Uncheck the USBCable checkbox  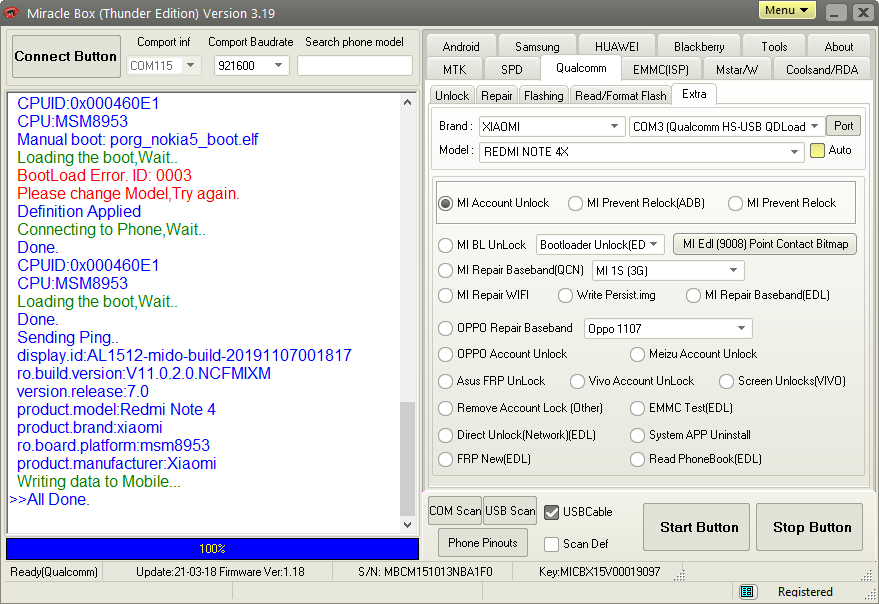(551, 512)
